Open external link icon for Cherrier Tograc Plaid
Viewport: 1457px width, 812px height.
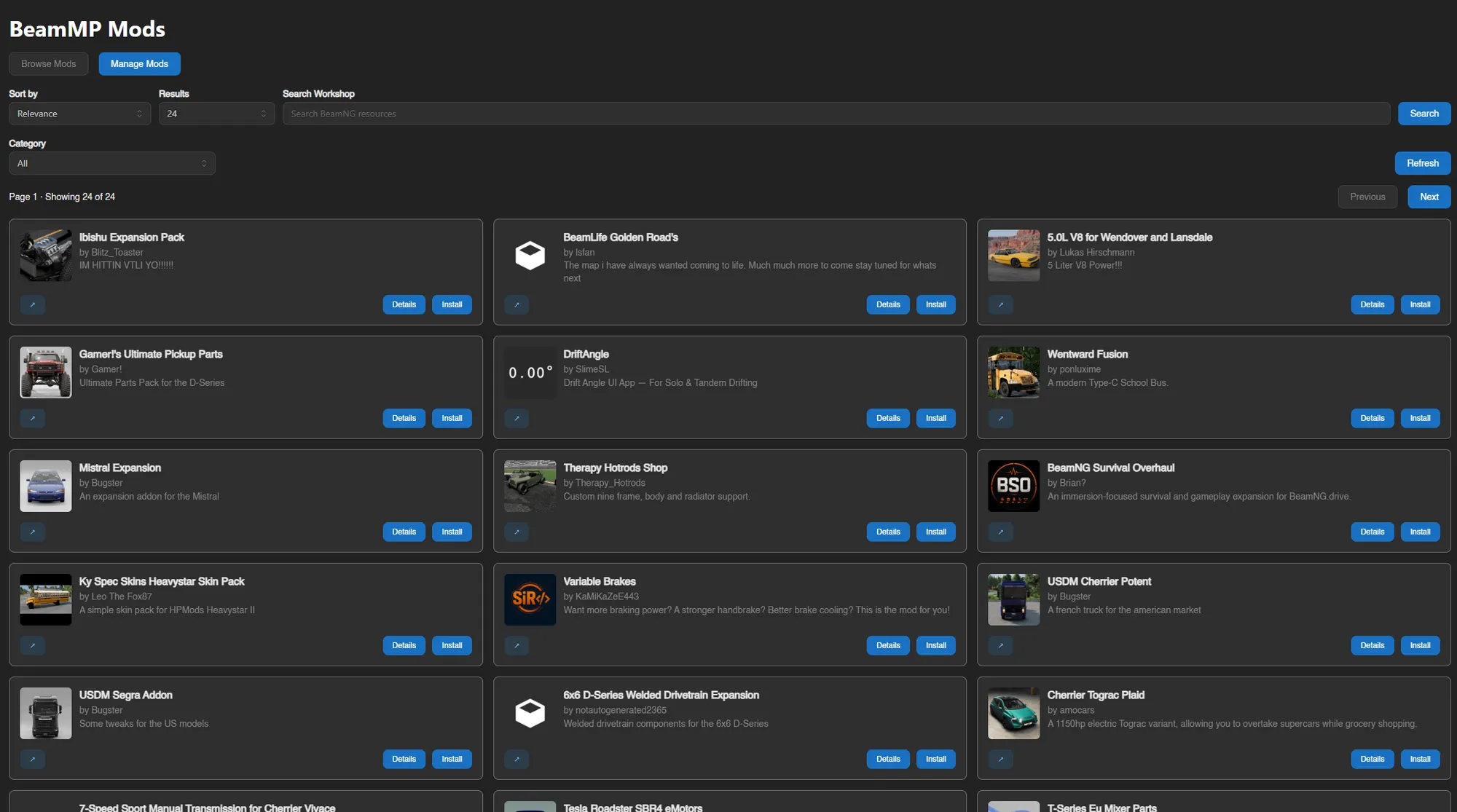point(1000,759)
